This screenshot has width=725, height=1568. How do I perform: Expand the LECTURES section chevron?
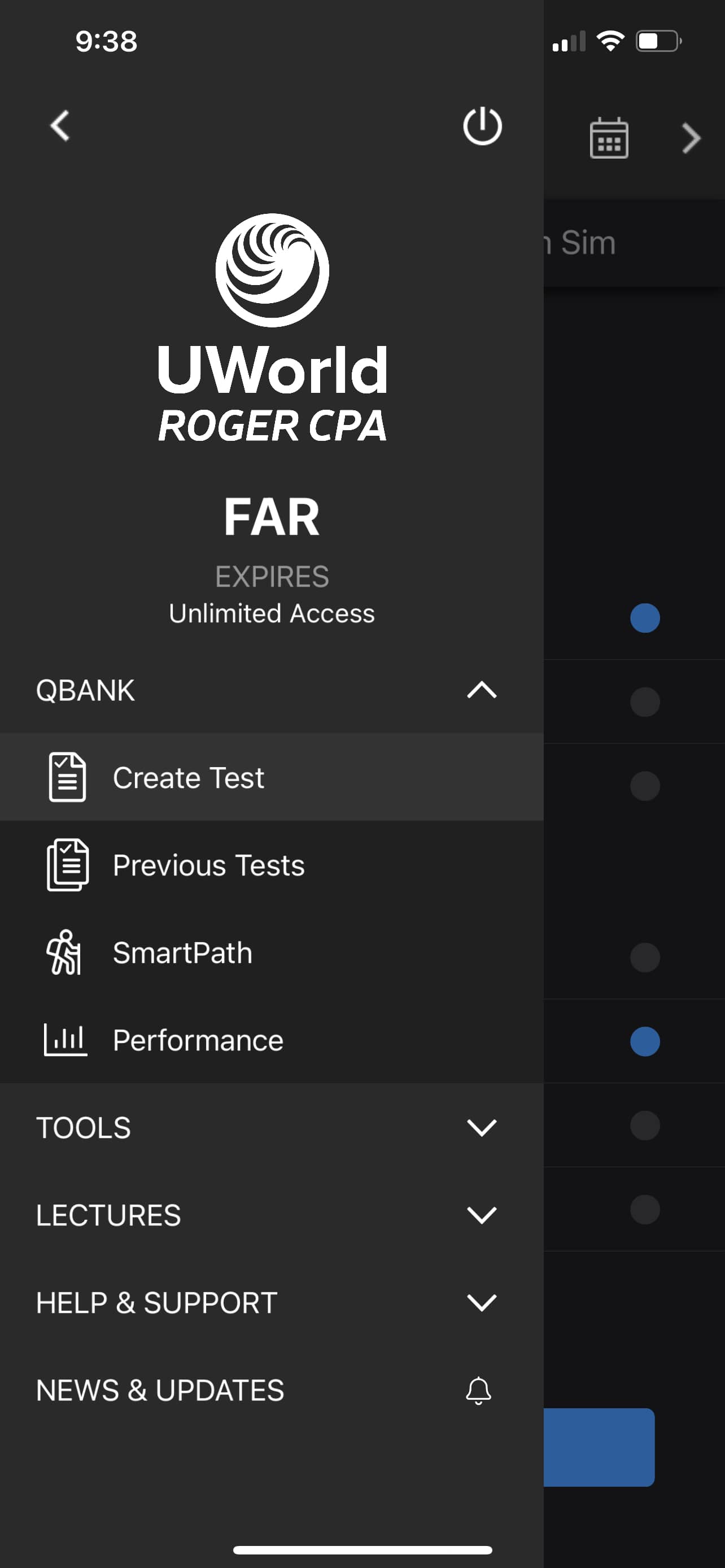[482, 1215]
